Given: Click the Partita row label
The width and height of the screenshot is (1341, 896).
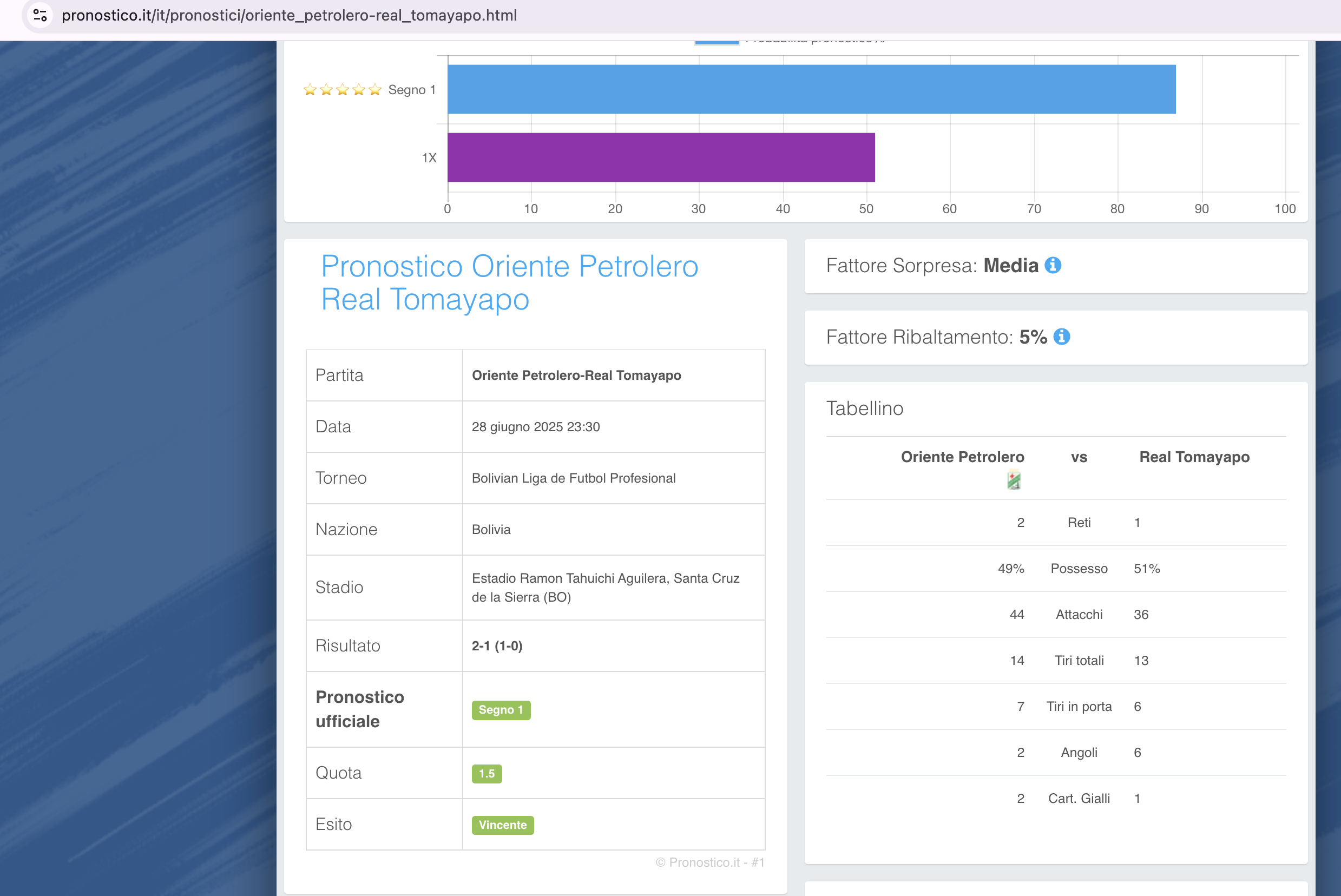Looking at the screenshot, I should 339,375.
